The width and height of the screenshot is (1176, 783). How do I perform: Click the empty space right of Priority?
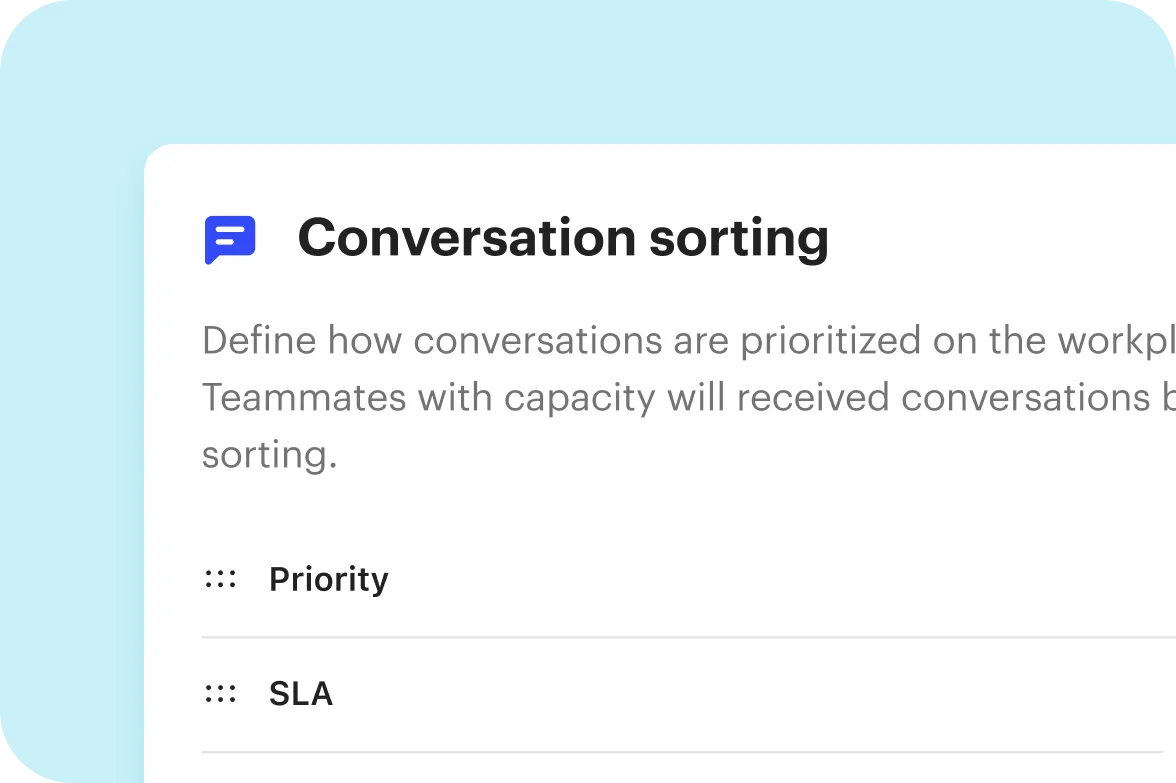click(x=780, y=580)
